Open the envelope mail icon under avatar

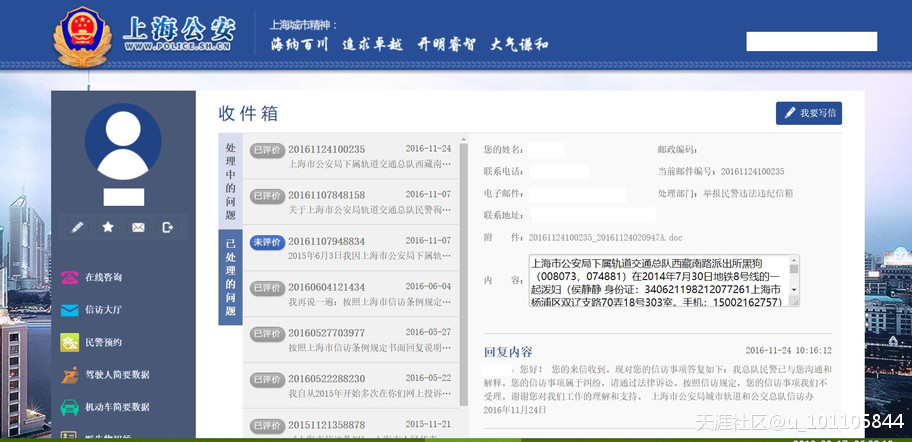pyautogui.click(x=138, y=227)
